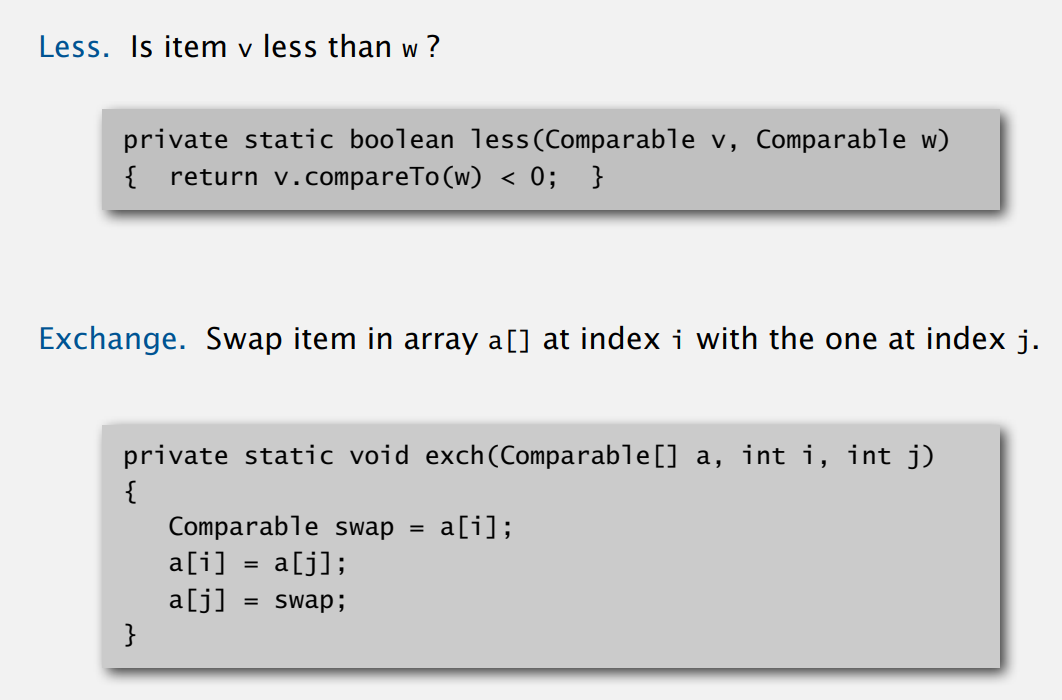Click the "int i" parameter in exch
Image resolution: width=1062 pixels, height=700 pixels.
point(784,456)
